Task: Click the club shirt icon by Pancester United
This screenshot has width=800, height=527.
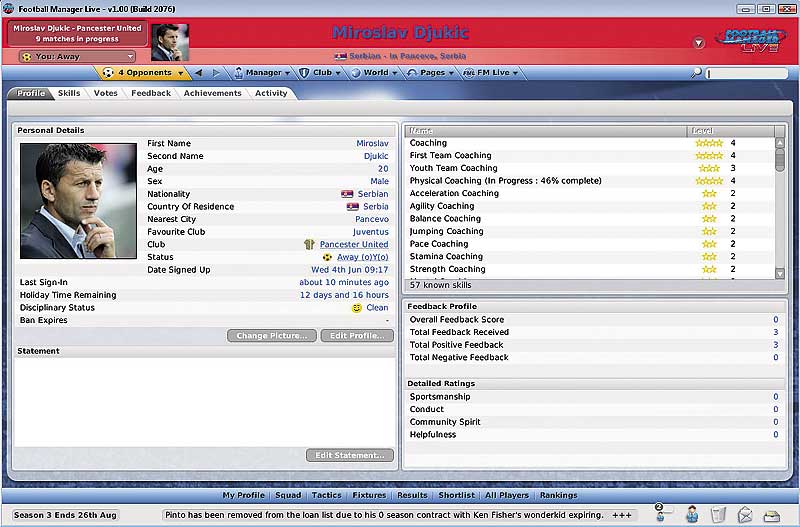Action: pos(309,244)
